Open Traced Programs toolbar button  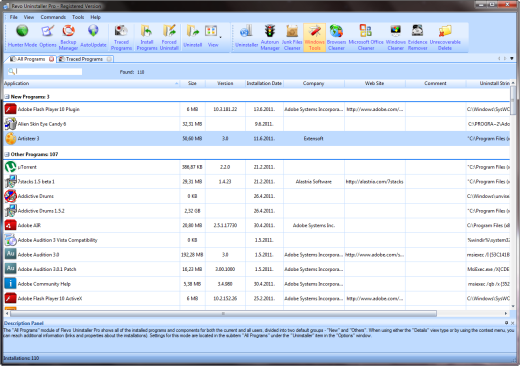121,37
